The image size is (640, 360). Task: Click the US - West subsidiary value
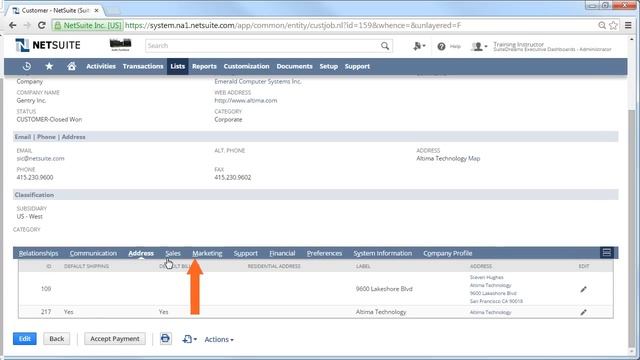tap(29, 216)
